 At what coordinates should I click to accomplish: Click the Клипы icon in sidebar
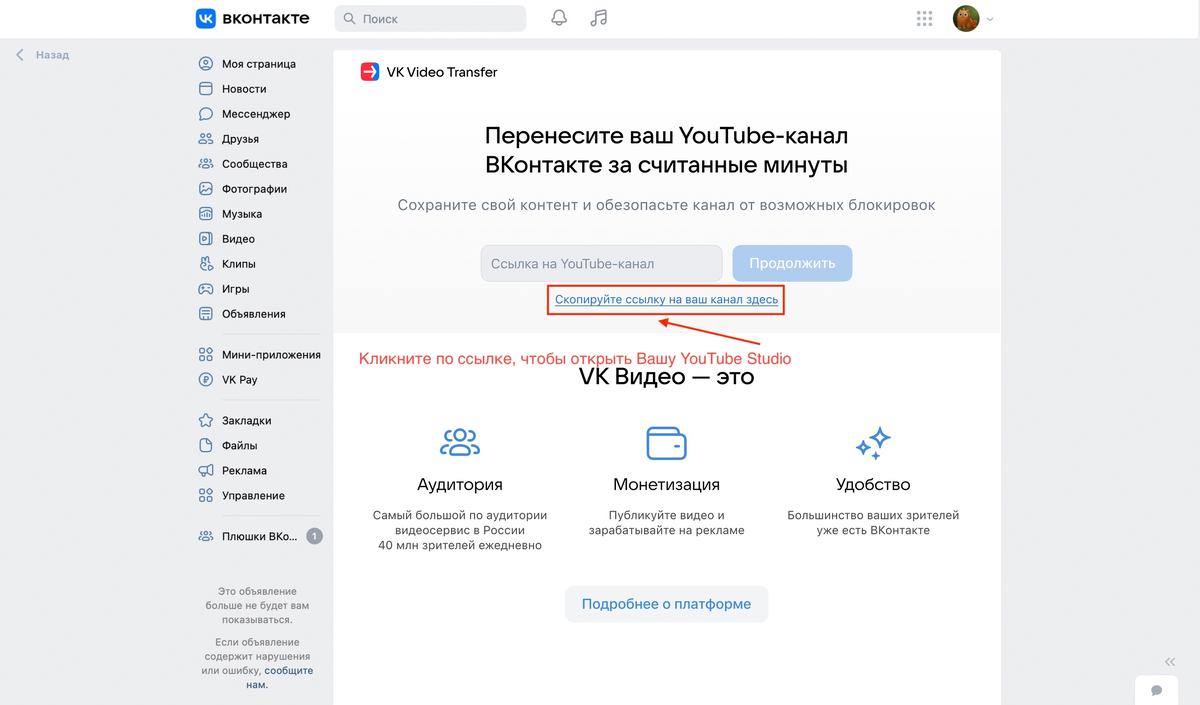coord(206,264)
